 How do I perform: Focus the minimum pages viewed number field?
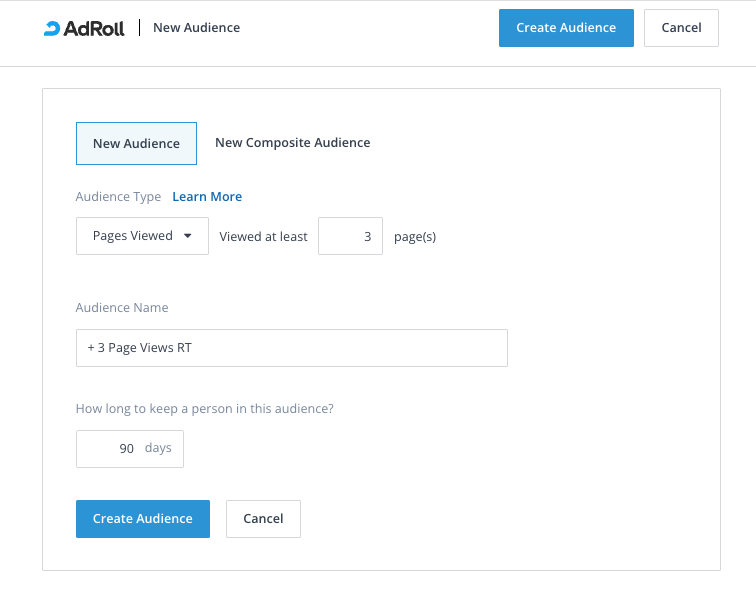[350, 237]
